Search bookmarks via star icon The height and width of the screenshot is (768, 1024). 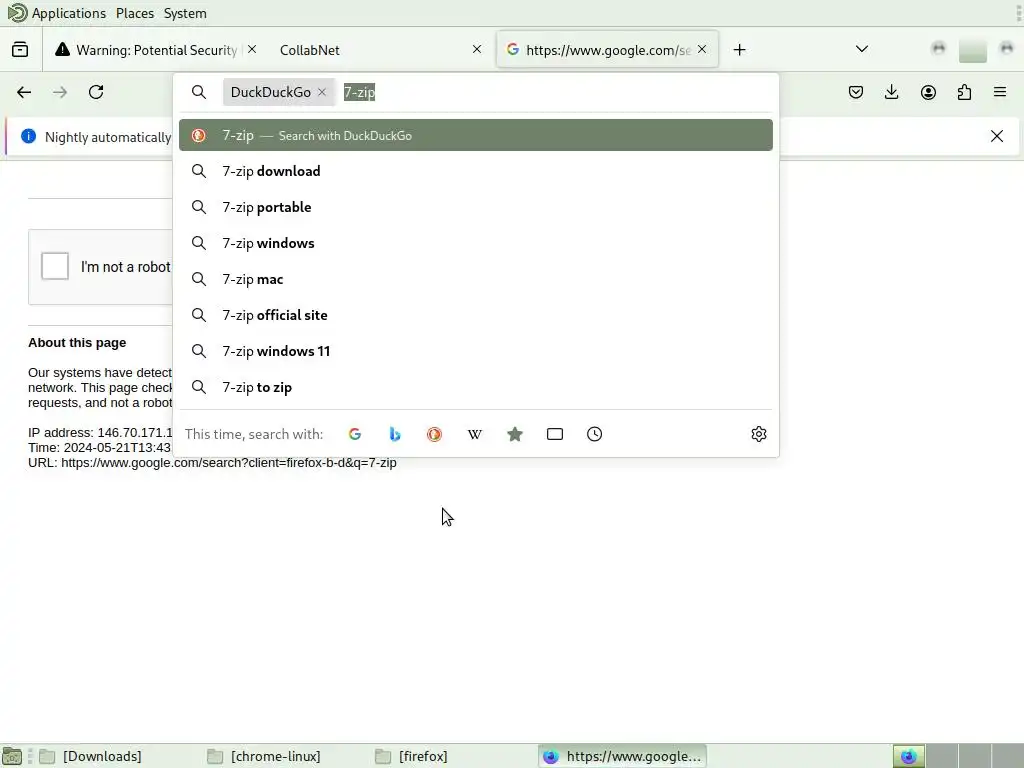pyautogui.click(x=515, y=434)
